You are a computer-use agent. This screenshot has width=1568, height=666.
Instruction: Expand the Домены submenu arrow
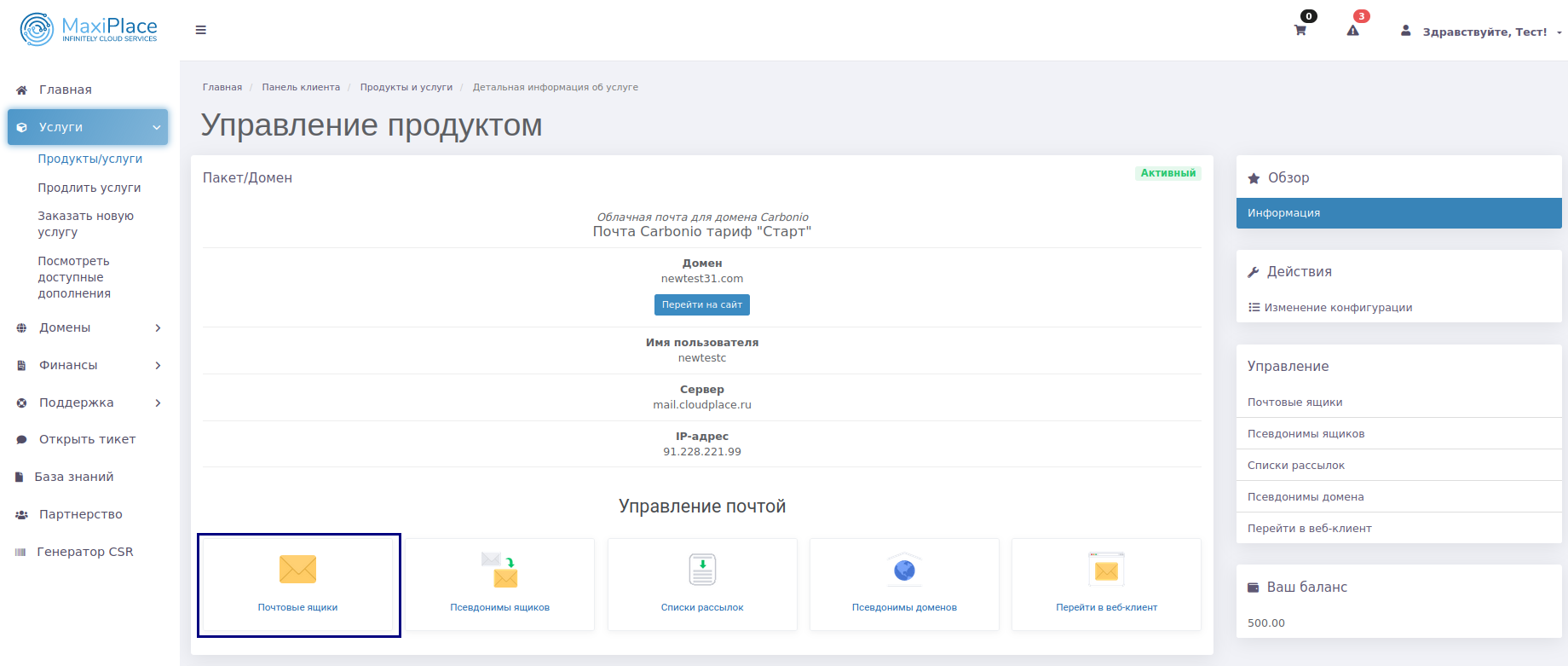[x=158, y=327]
